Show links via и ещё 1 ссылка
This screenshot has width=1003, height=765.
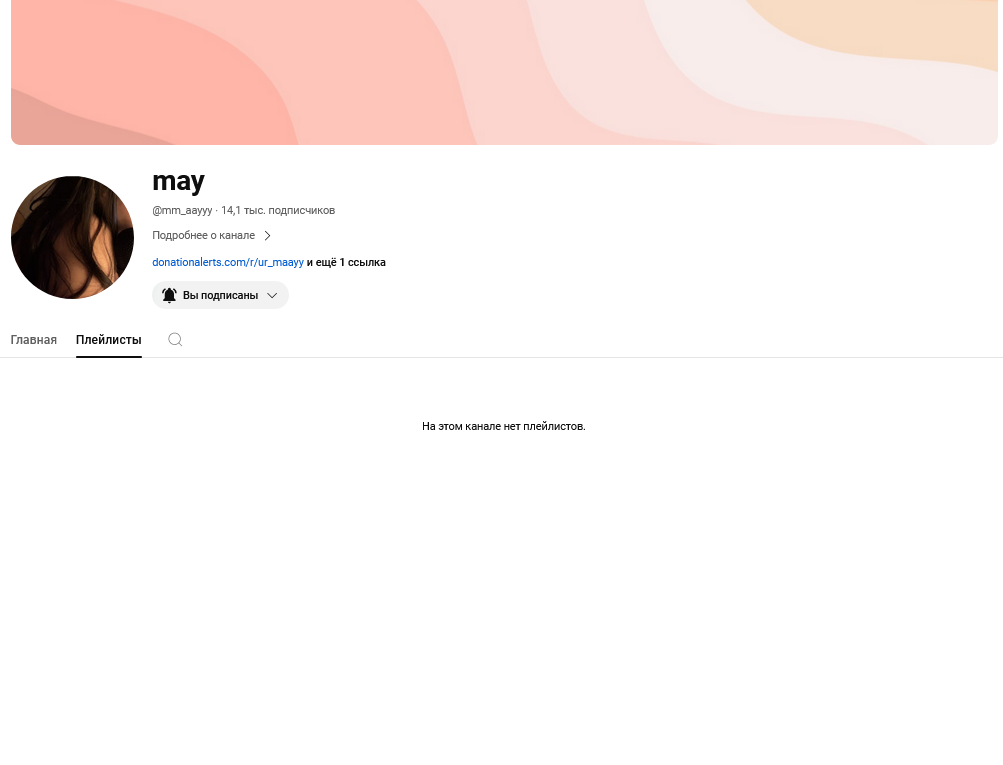[346, 262]
